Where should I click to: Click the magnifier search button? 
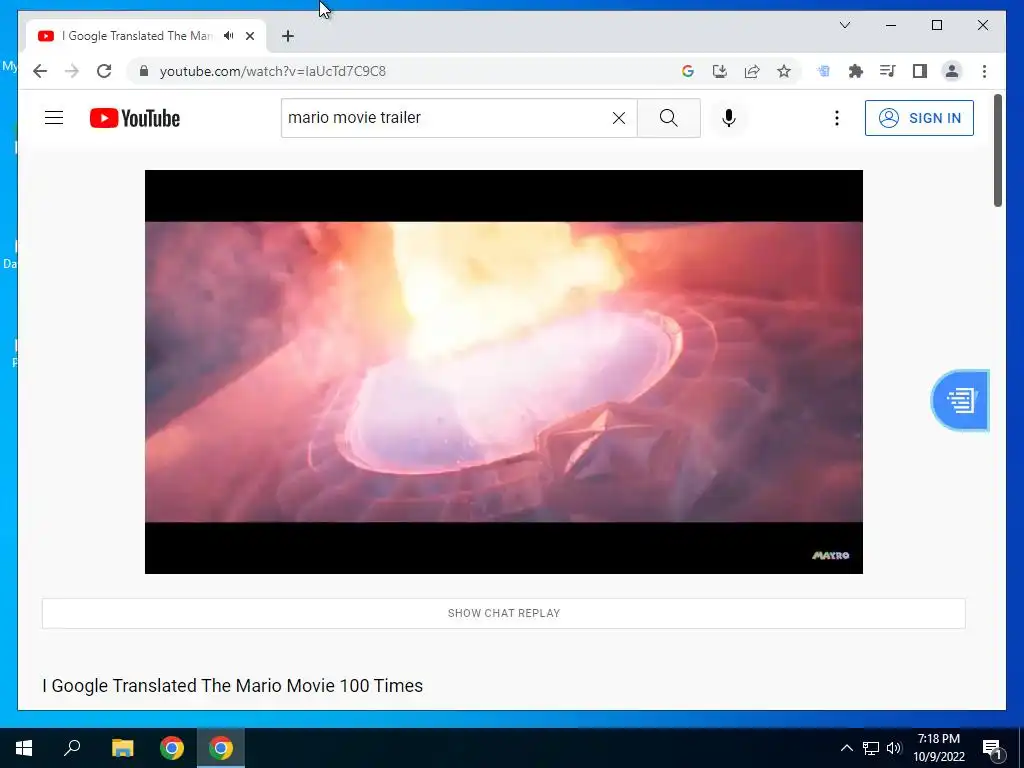coord(669,118)
